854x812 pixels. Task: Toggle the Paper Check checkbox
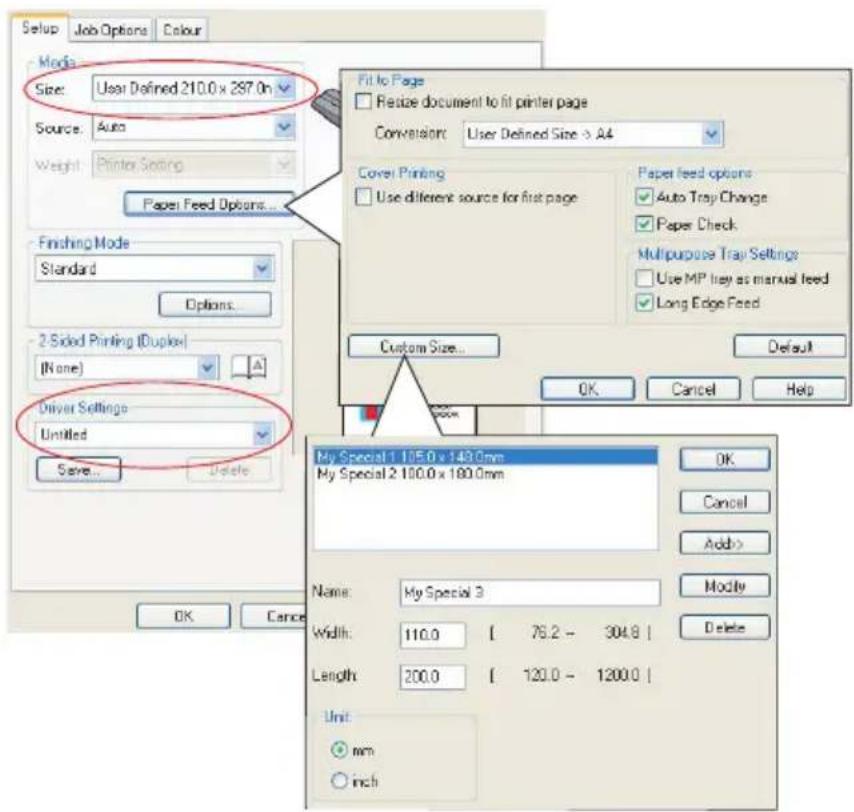(x=644, y=224)
